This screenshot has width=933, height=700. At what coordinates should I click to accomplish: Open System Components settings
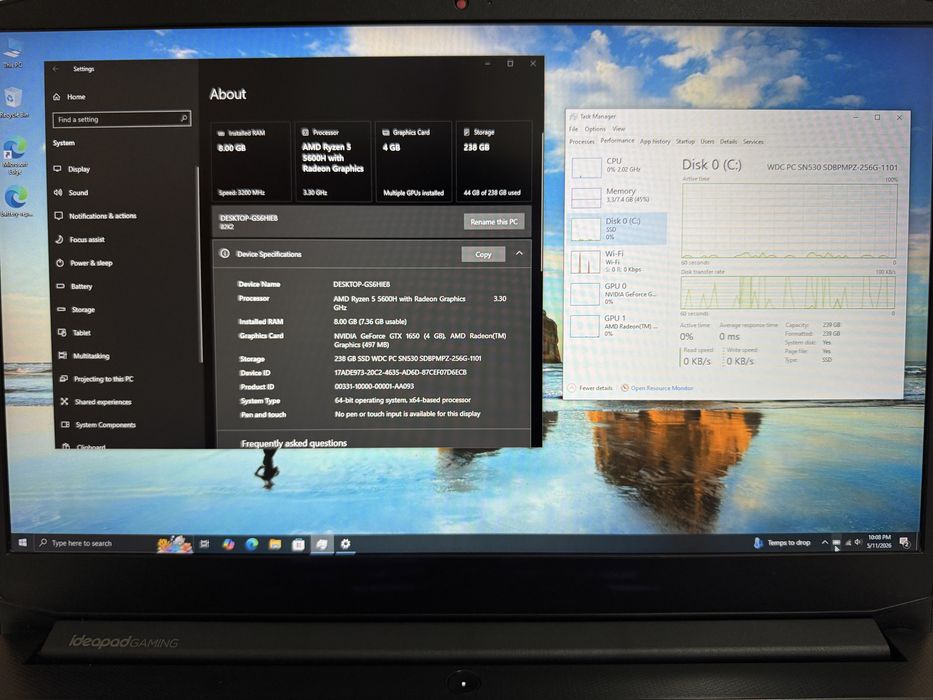(x=99, y=424)
